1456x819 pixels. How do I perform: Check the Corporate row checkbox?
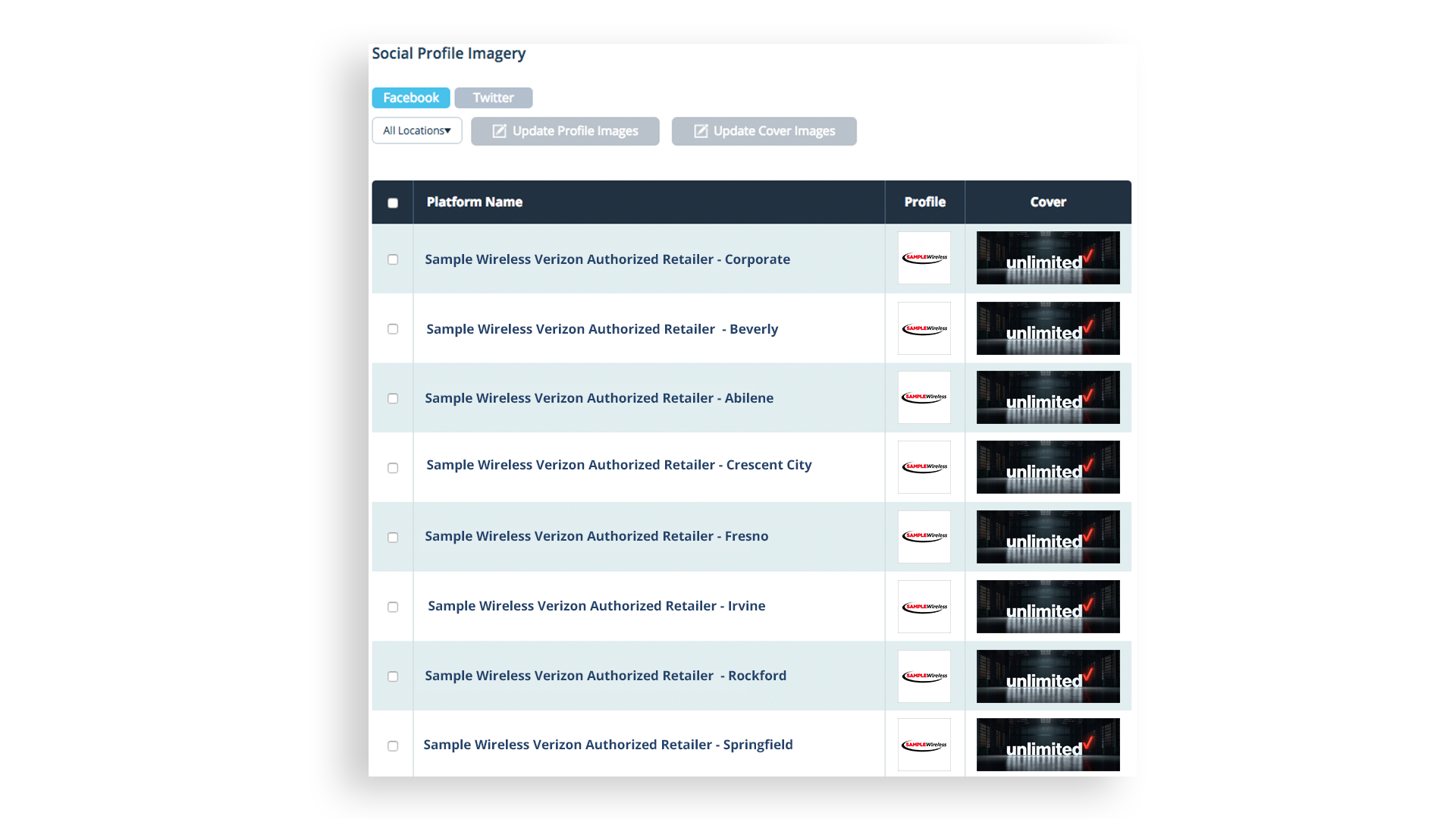(393, 259)
